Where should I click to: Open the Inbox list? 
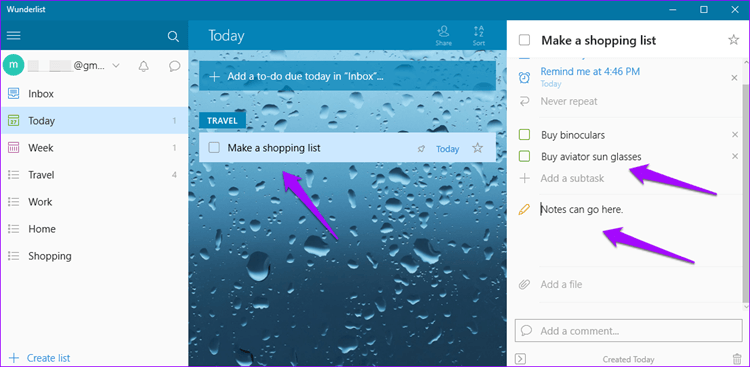[94, 94]
